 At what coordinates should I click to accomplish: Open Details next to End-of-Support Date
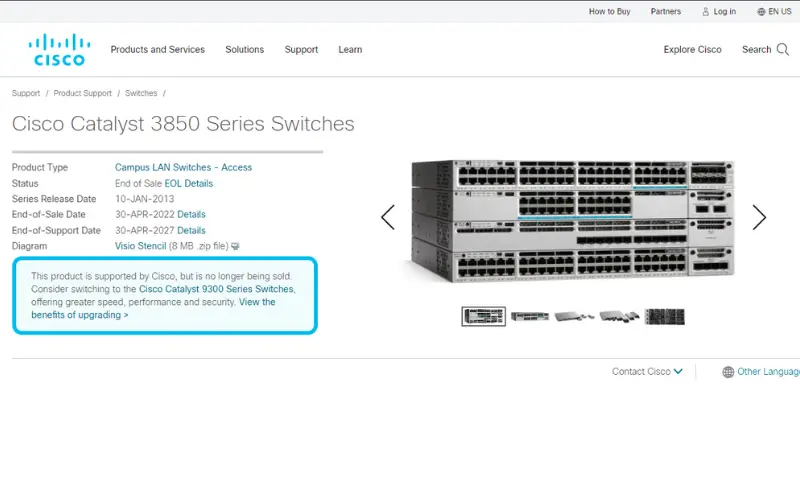(191, 231)
